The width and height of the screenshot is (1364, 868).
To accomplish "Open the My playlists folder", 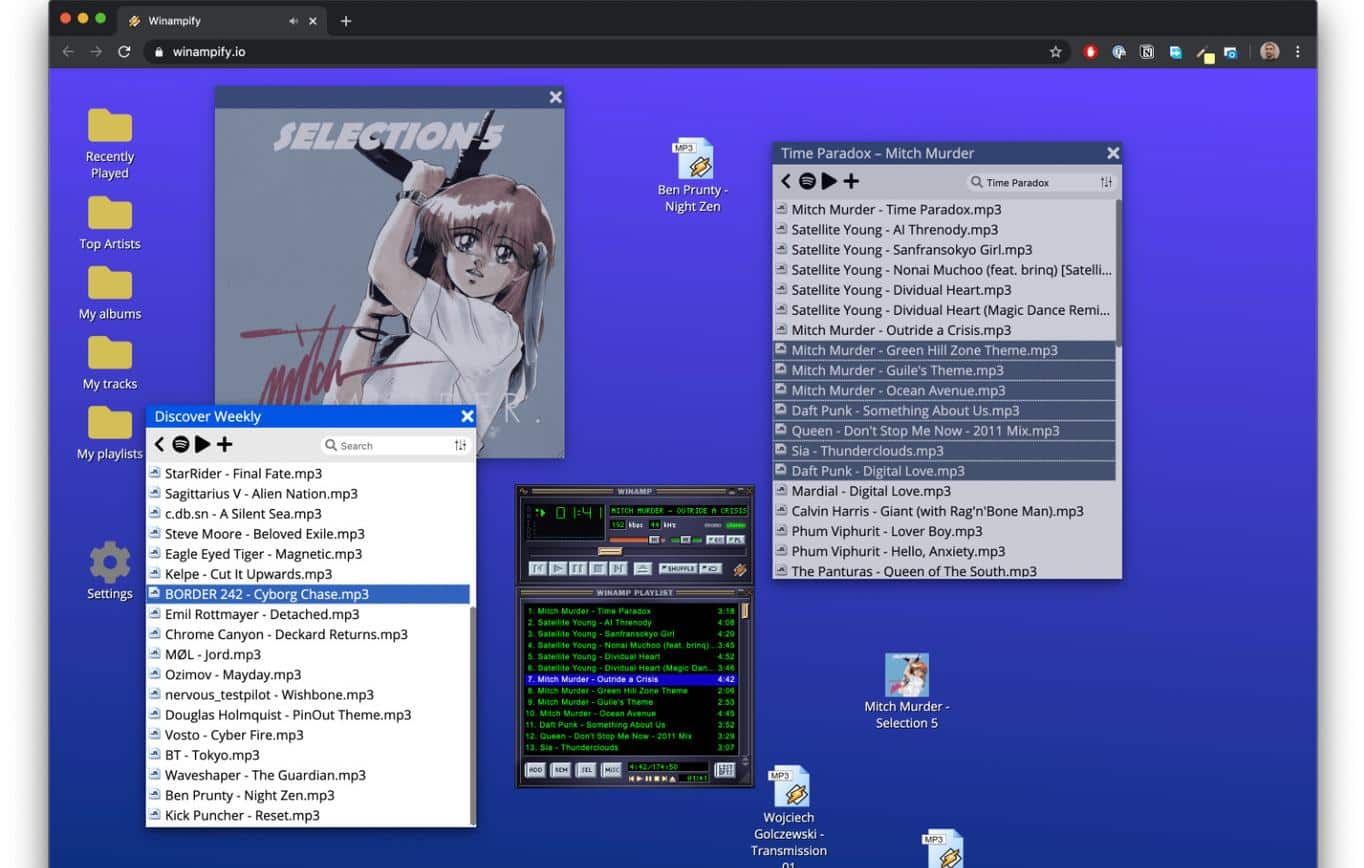I will tap(110, 433).
